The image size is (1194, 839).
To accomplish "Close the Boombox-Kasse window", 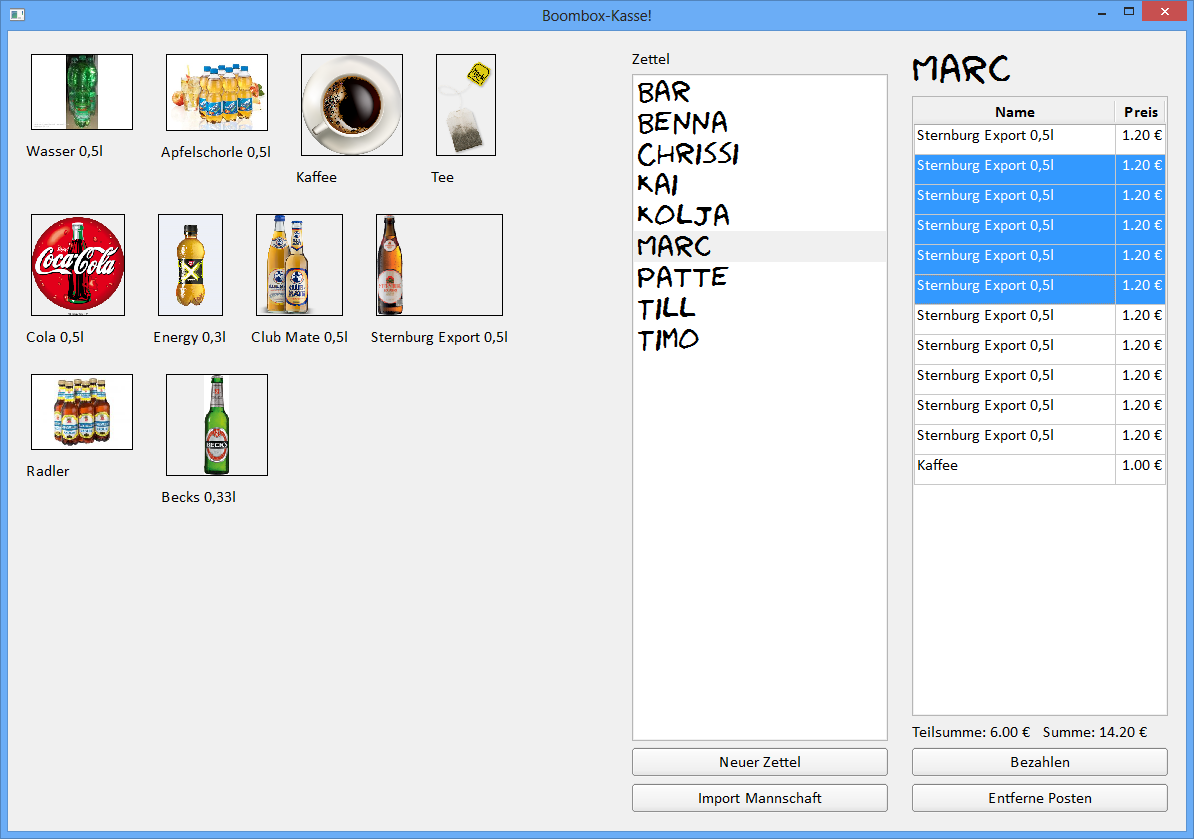I will [1165, 12].
